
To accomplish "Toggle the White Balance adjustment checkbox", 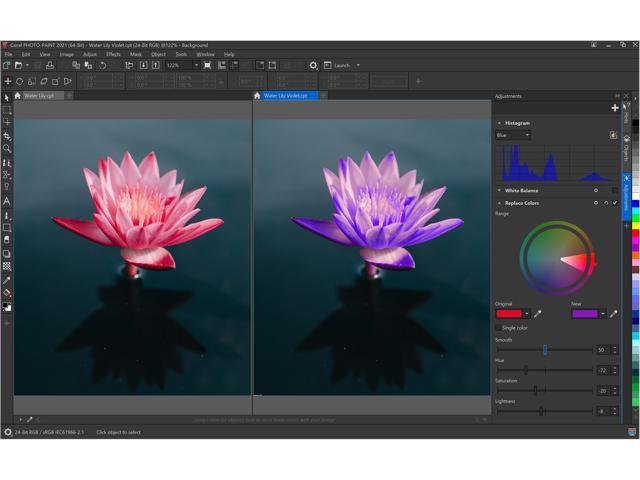I will pyautogui.click(x=615, y=190).
